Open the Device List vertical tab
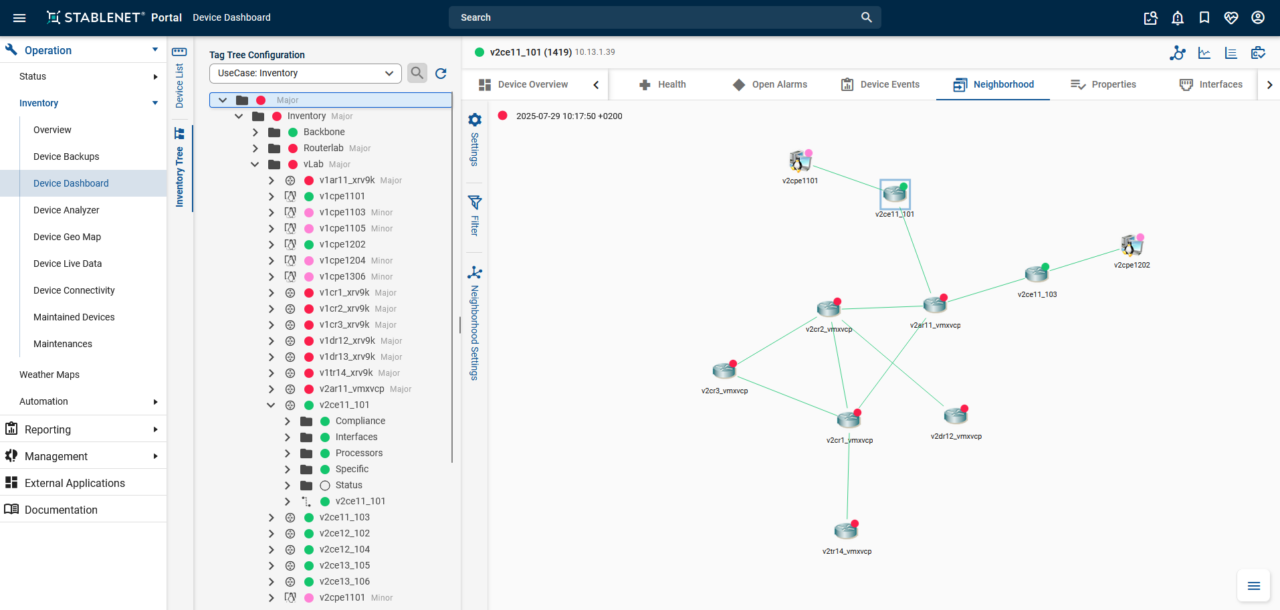The image size is (1280, 610). [x=179, y=77]
